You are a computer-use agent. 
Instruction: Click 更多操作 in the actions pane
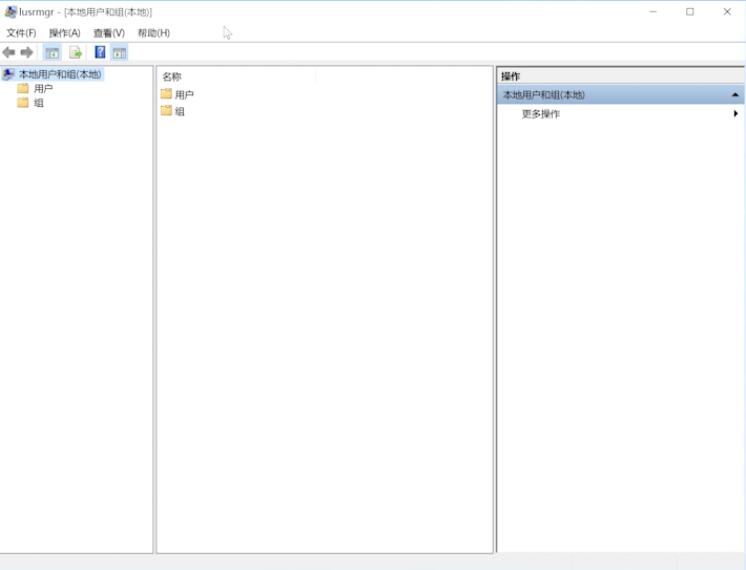pos(540,114)
